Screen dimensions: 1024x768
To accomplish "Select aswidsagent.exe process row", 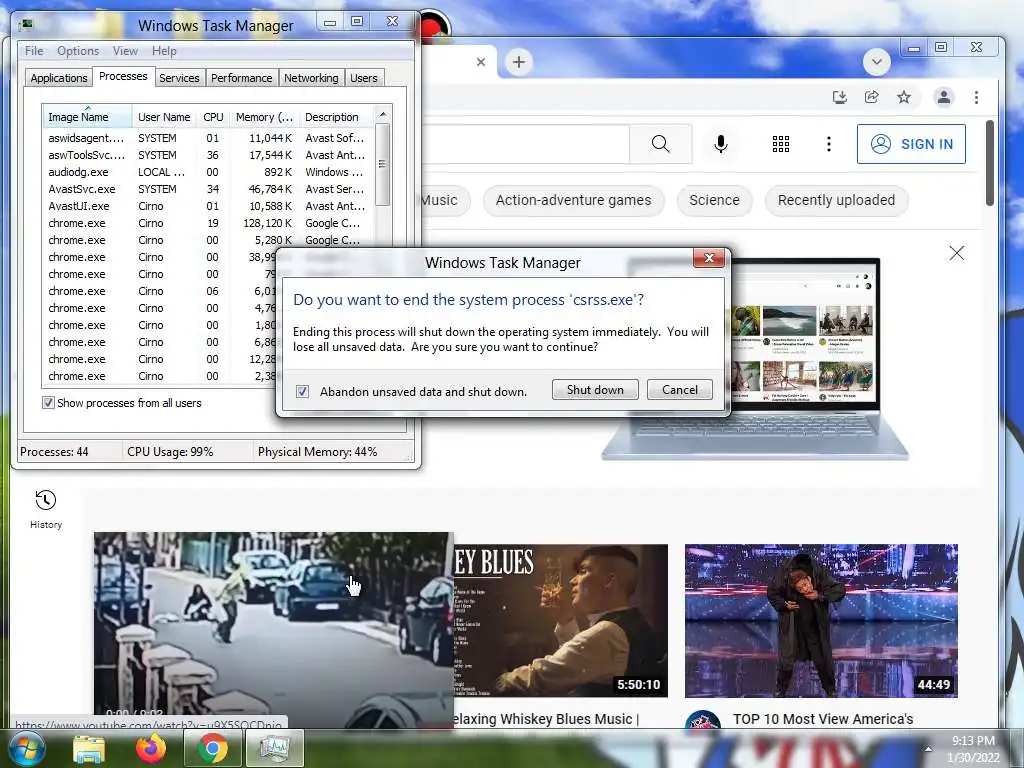I will pyautogui.click(x=209, y=138).
